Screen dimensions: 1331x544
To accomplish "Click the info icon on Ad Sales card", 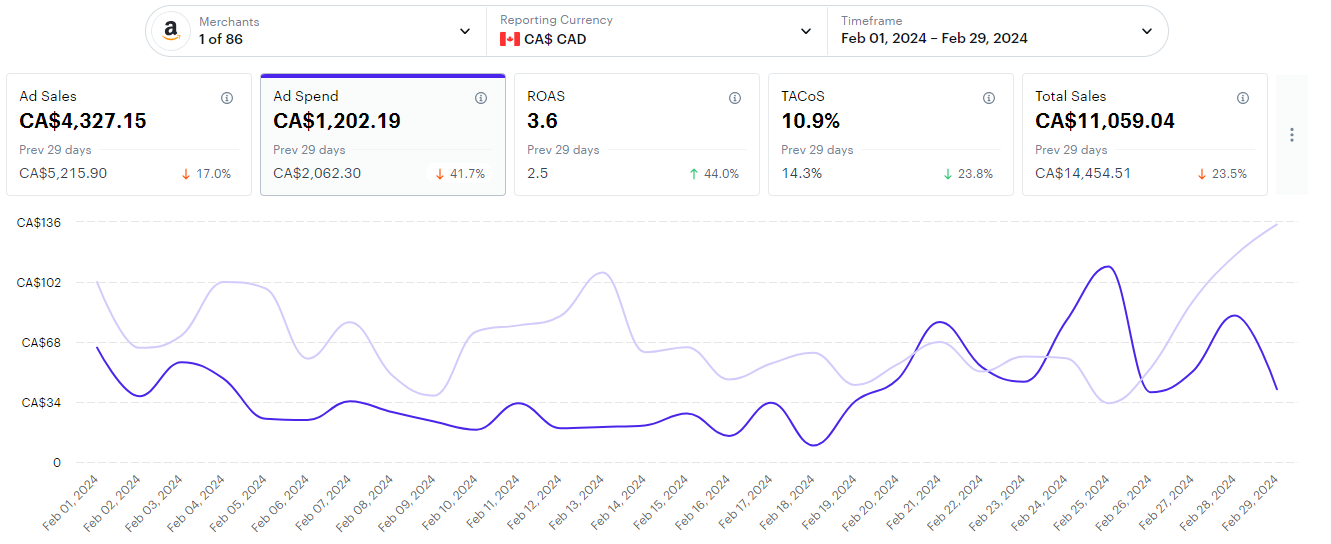I will point(227,98).
